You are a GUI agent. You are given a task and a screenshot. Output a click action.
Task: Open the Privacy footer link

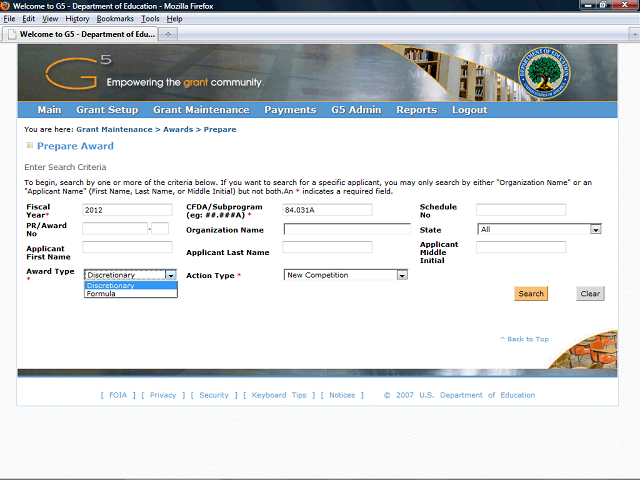[163, 395]
